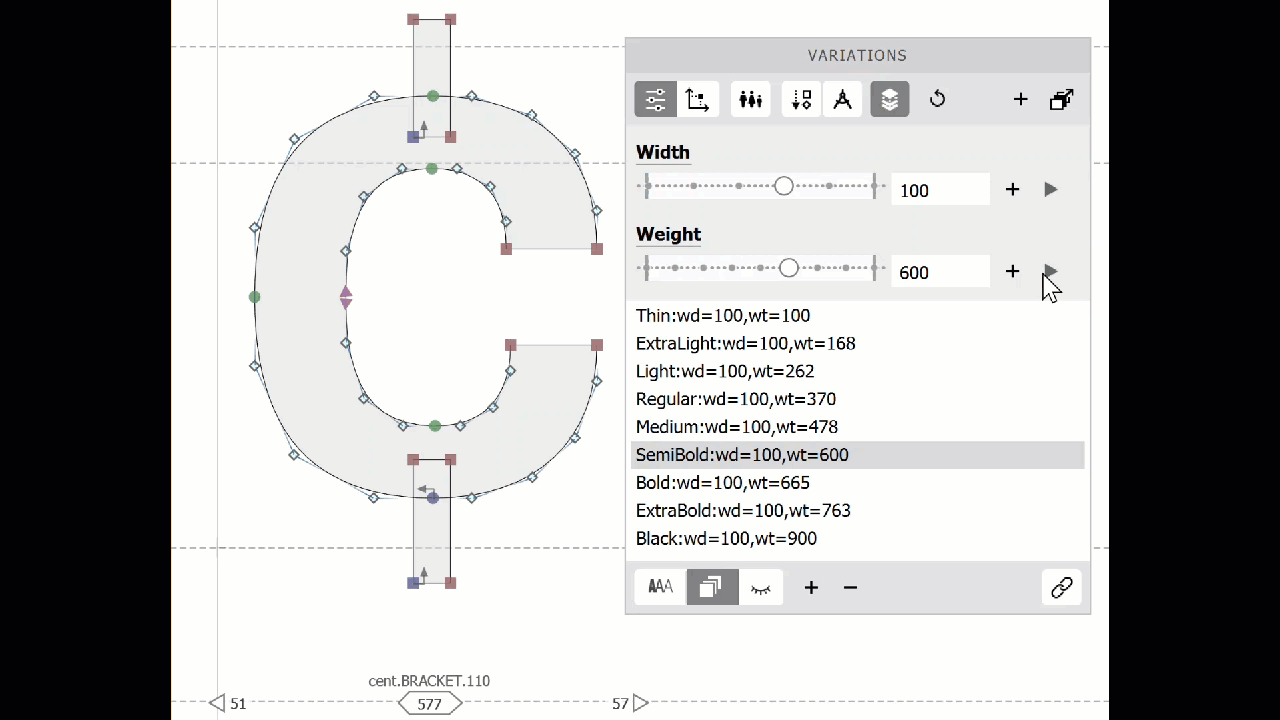1280x720 pixels.
Task: Click the Width slider handle
Action: pos(784,186)
